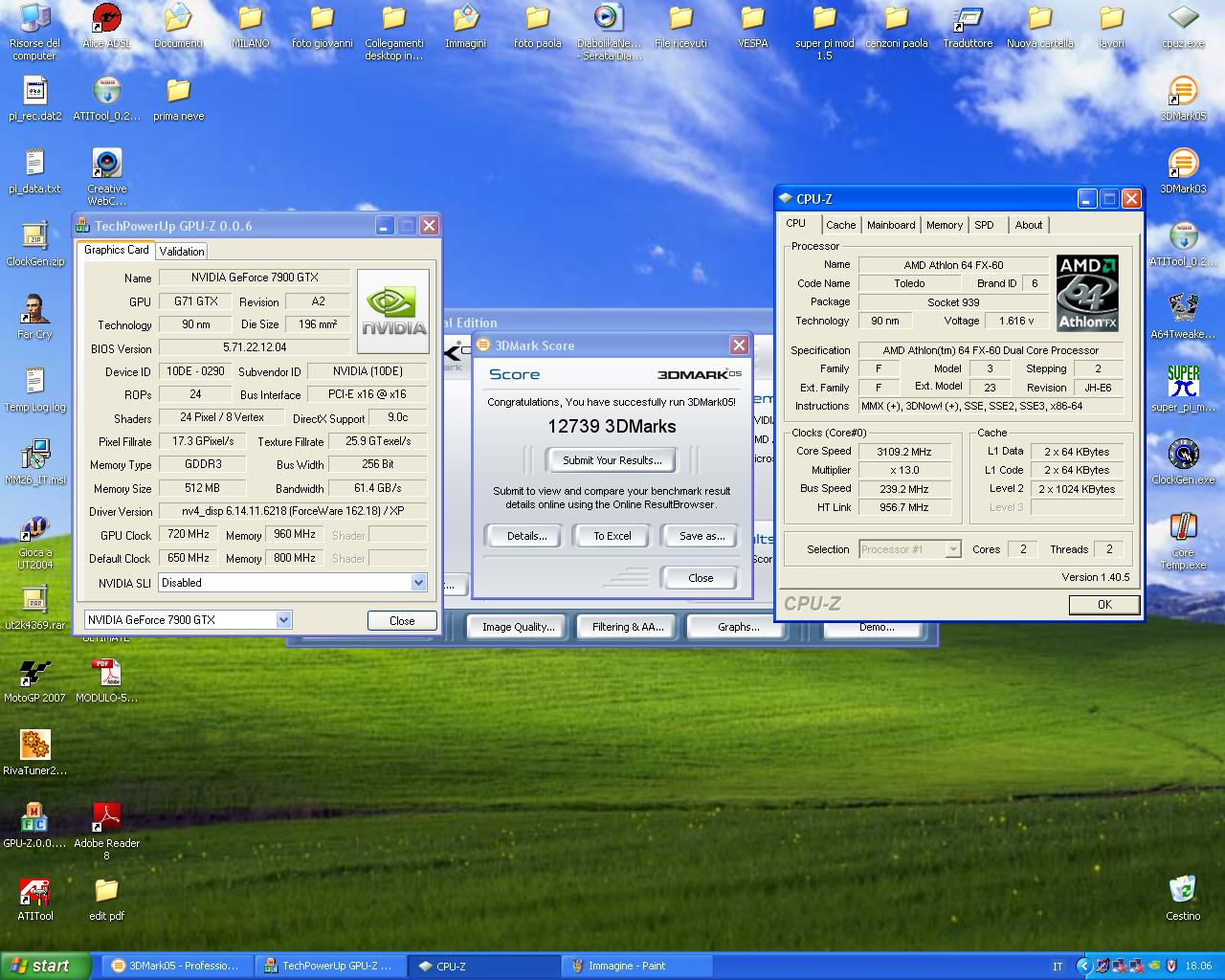Viewport: 1225px width, 980px height.
Task: Open the ATITool desktop shortcut
Action: point(34,900)
